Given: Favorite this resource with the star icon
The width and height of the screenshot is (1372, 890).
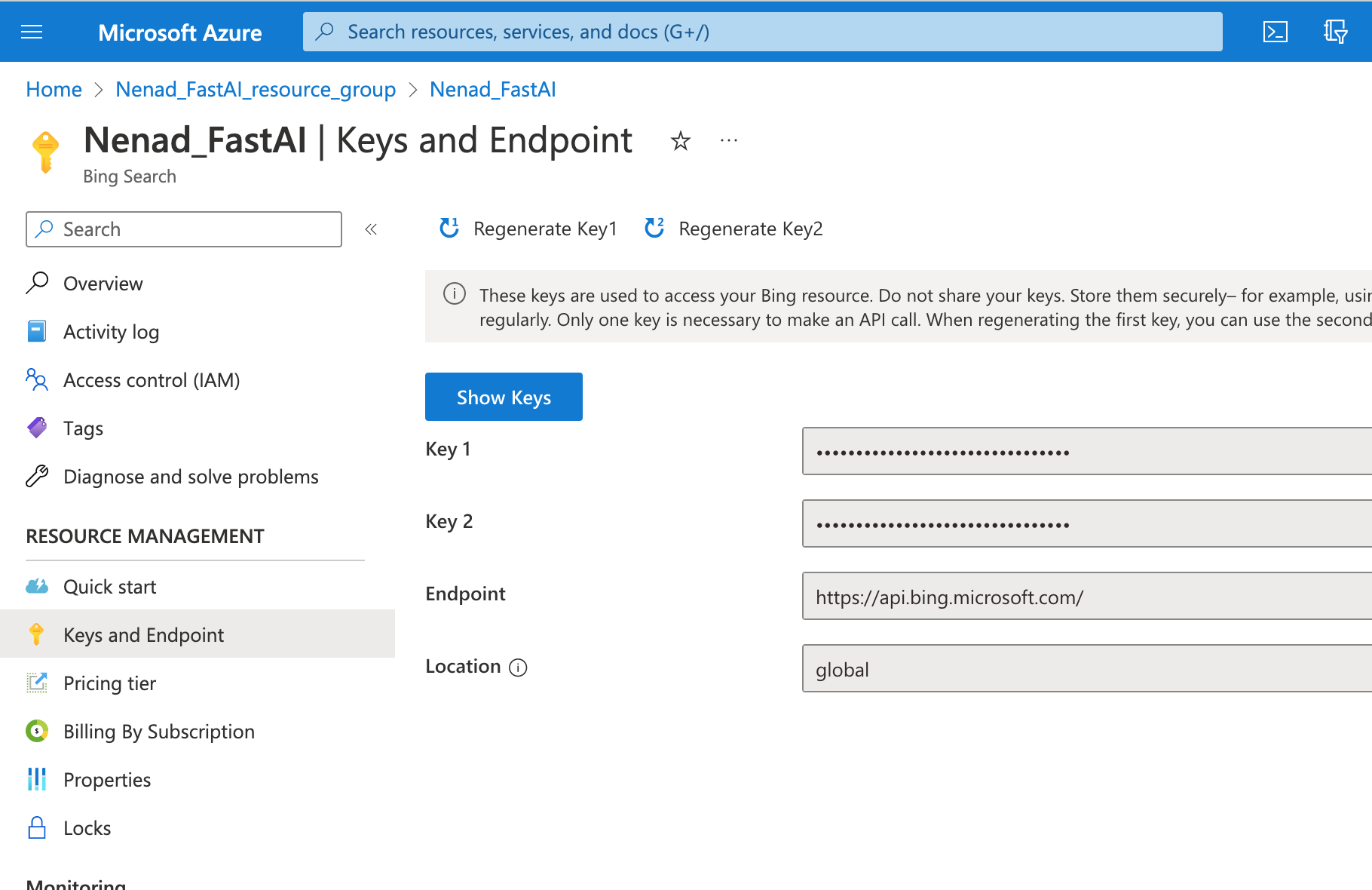Looking at the screenshot, I should point(680,141).
